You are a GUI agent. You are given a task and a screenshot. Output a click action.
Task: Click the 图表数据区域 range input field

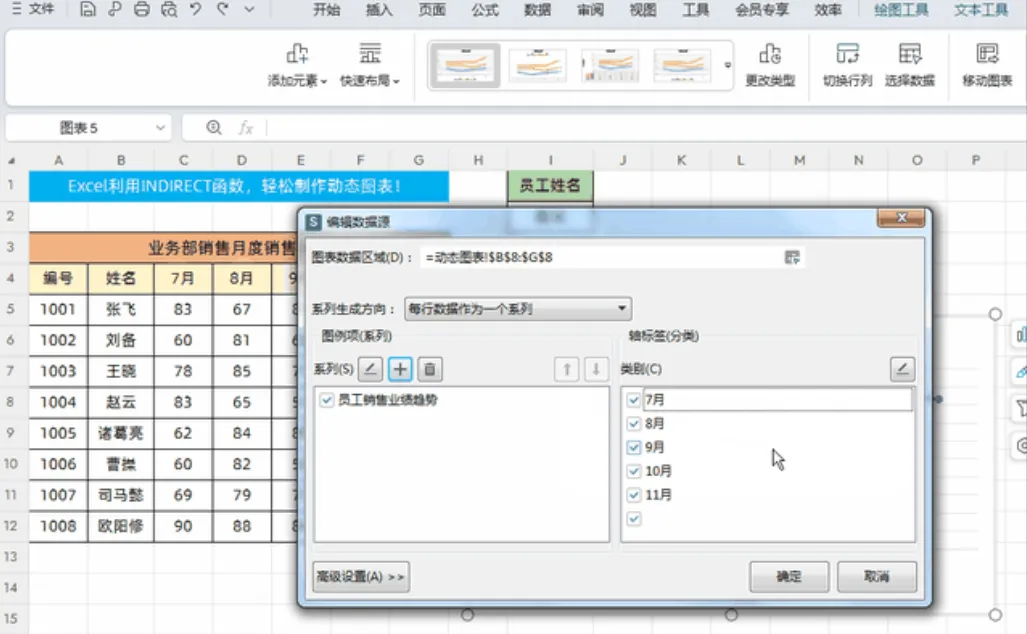click(x=601, y=257)
